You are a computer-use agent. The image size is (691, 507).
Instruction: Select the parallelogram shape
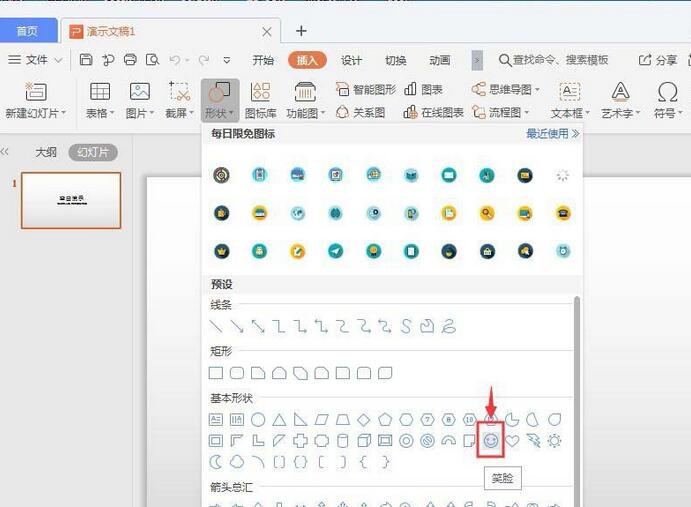322,419
